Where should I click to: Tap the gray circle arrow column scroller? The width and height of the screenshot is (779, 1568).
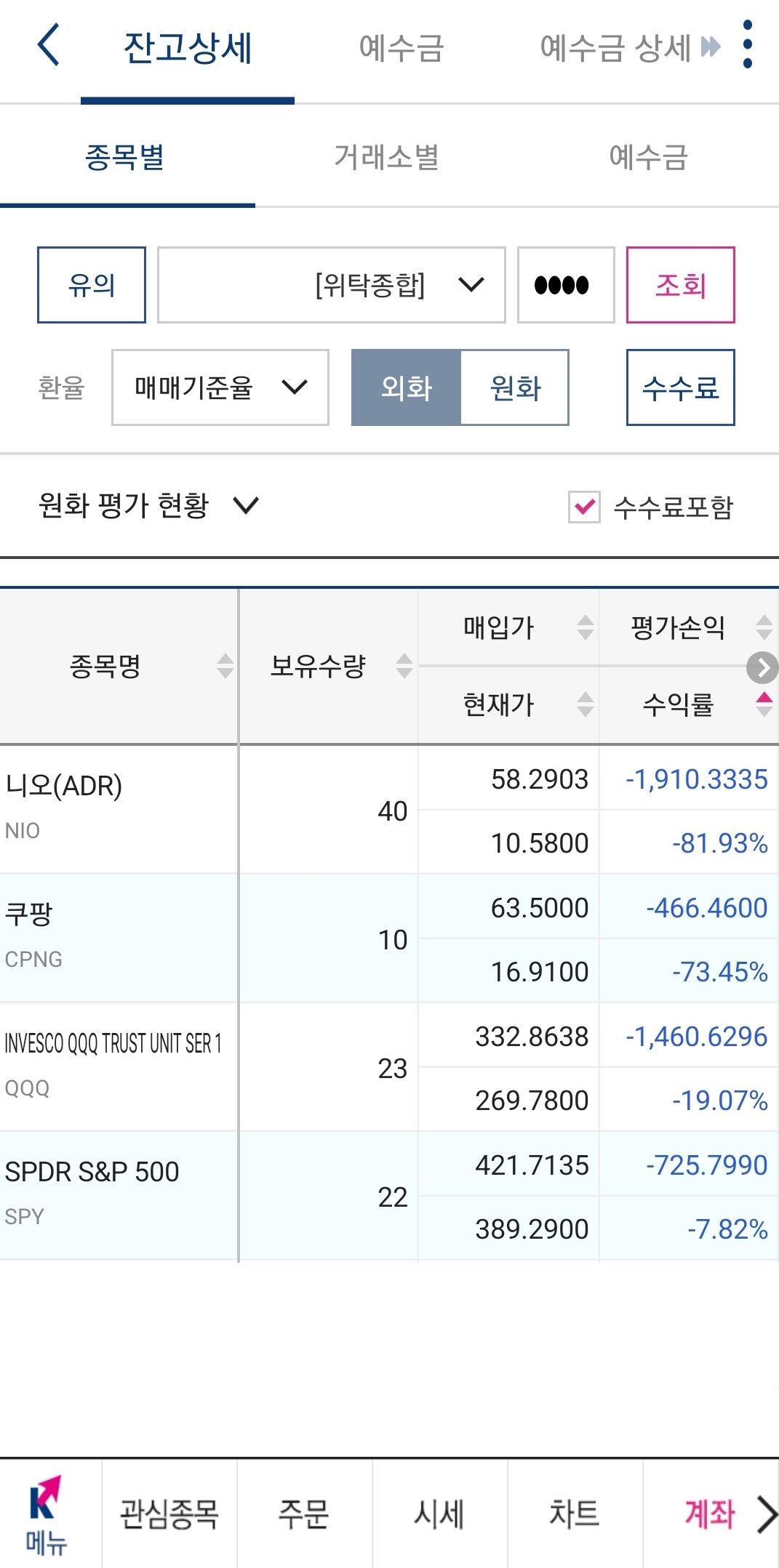pyautogui.click(x=762, y=667)
